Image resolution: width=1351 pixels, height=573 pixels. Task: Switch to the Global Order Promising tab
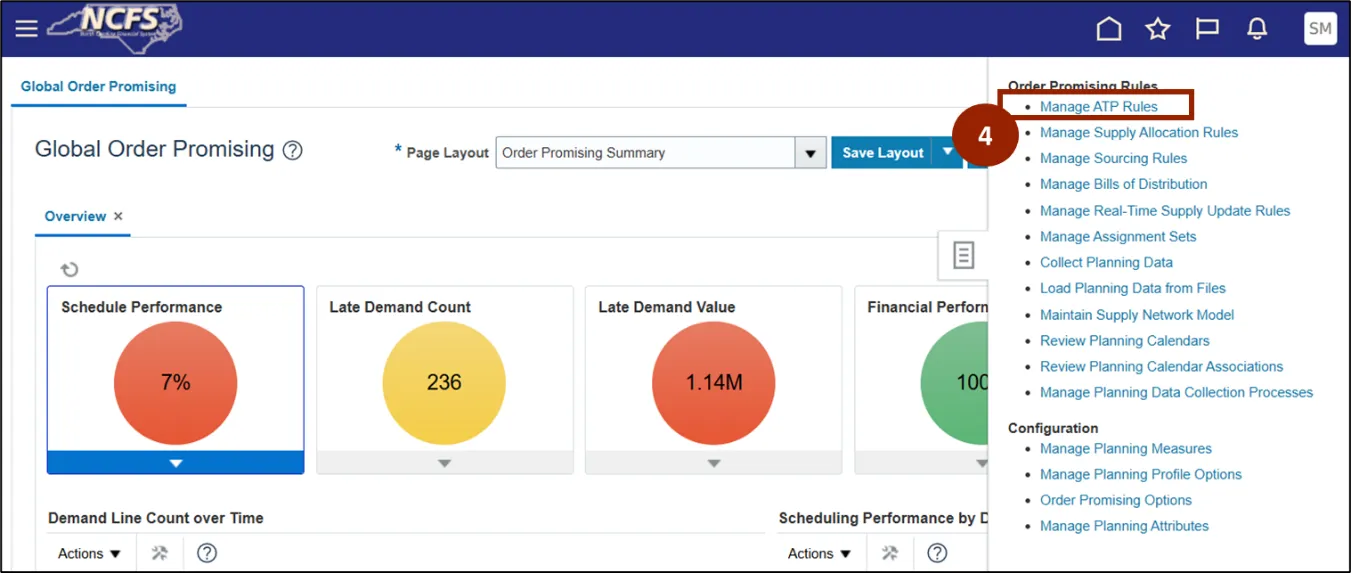[98, 87]
